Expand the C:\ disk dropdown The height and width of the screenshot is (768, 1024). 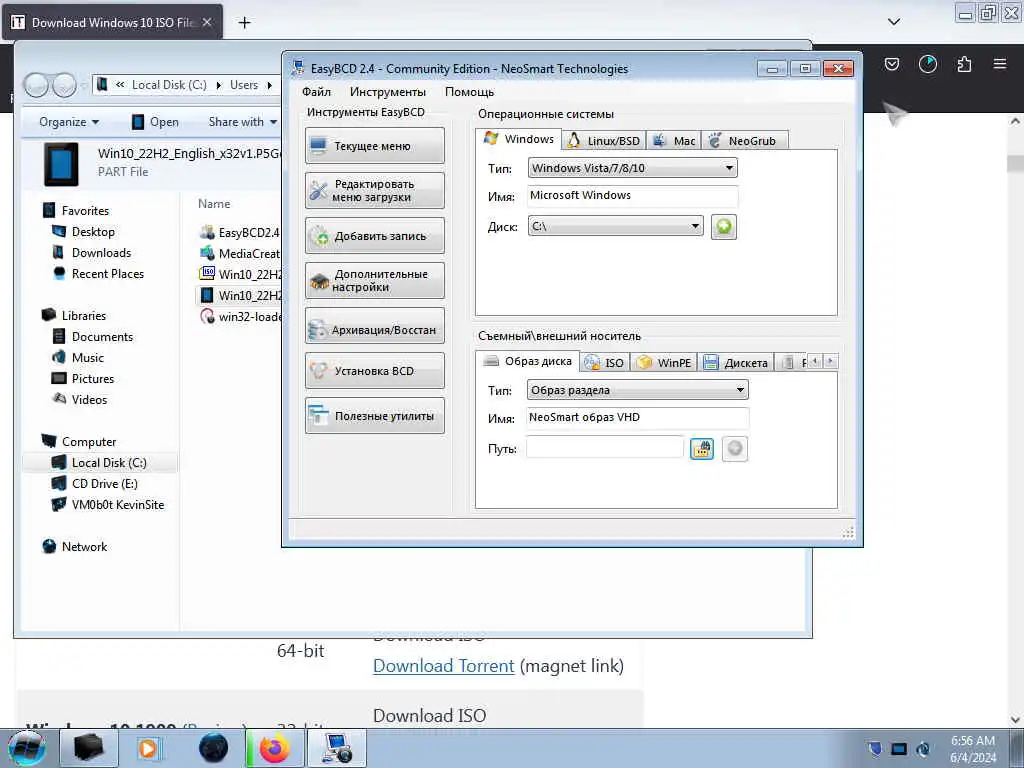pyautogui.click(x=615, y=226)
